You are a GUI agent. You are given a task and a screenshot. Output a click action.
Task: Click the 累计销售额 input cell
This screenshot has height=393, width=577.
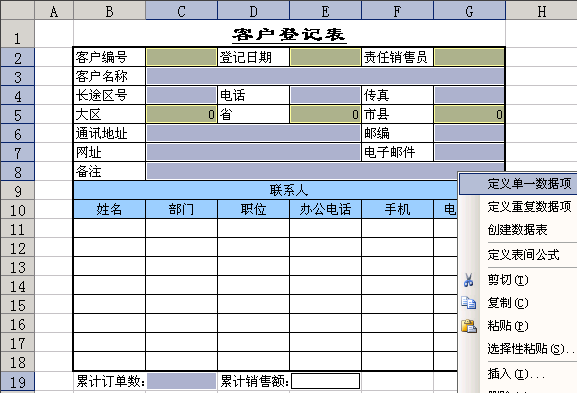click(x=325, y=381)
